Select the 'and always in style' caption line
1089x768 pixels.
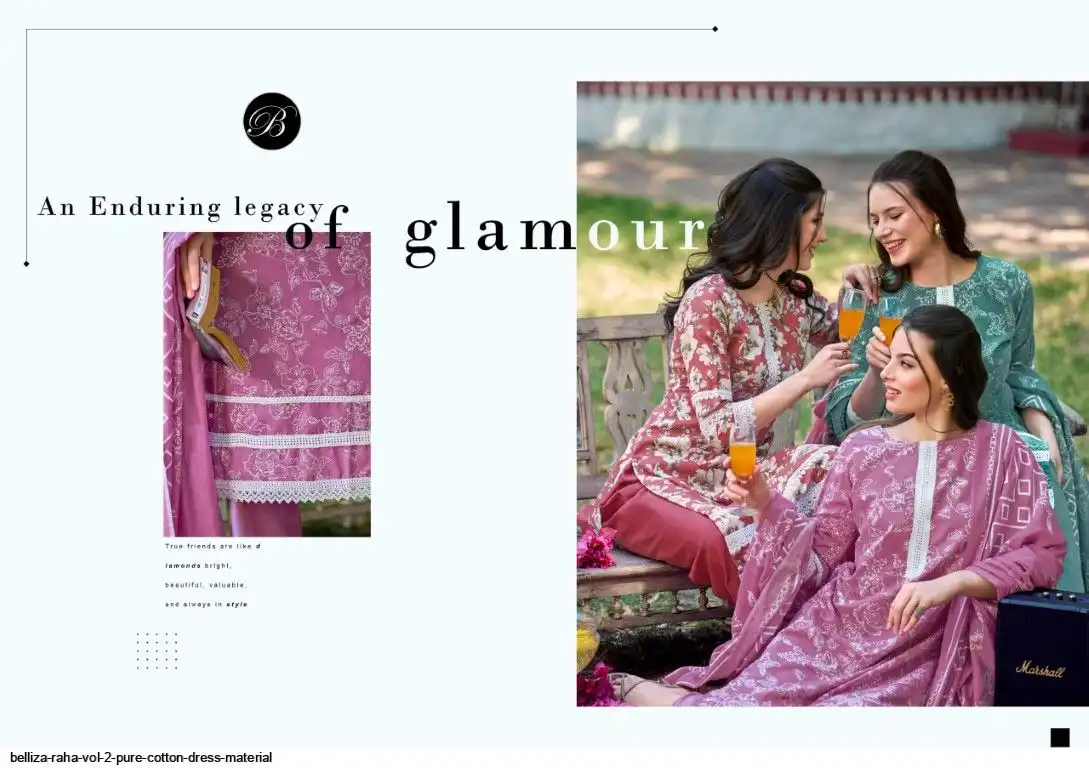(x=206, y=605)
